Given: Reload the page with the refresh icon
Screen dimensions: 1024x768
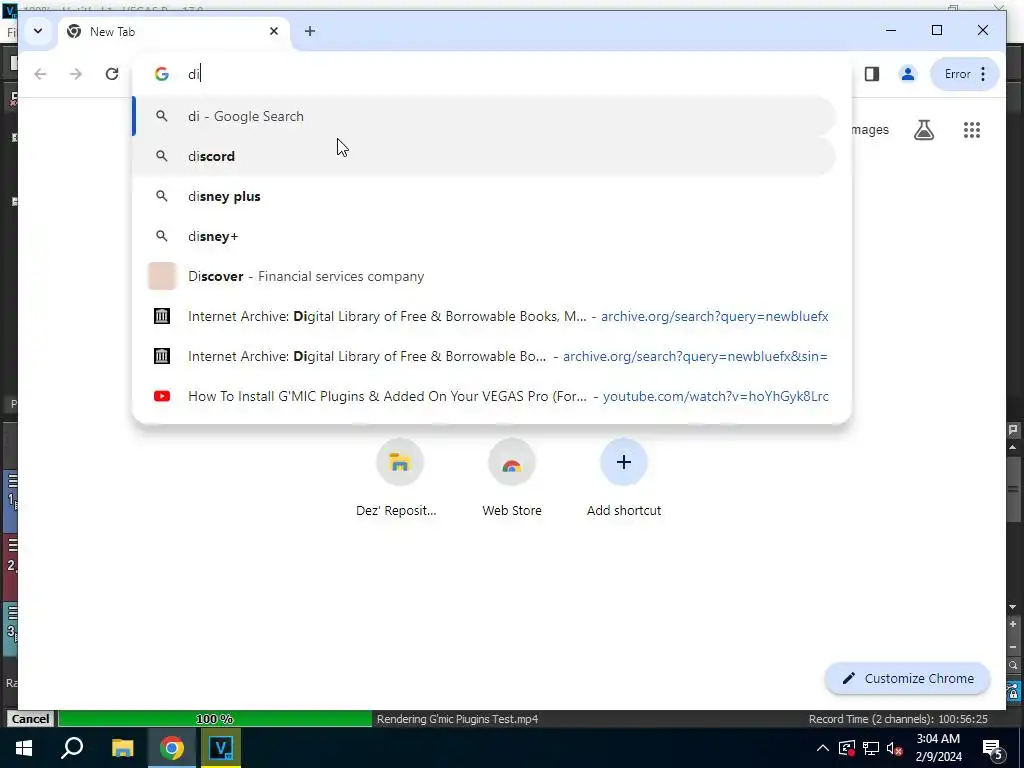Looking at the screenshot, I should pos(112,74).
